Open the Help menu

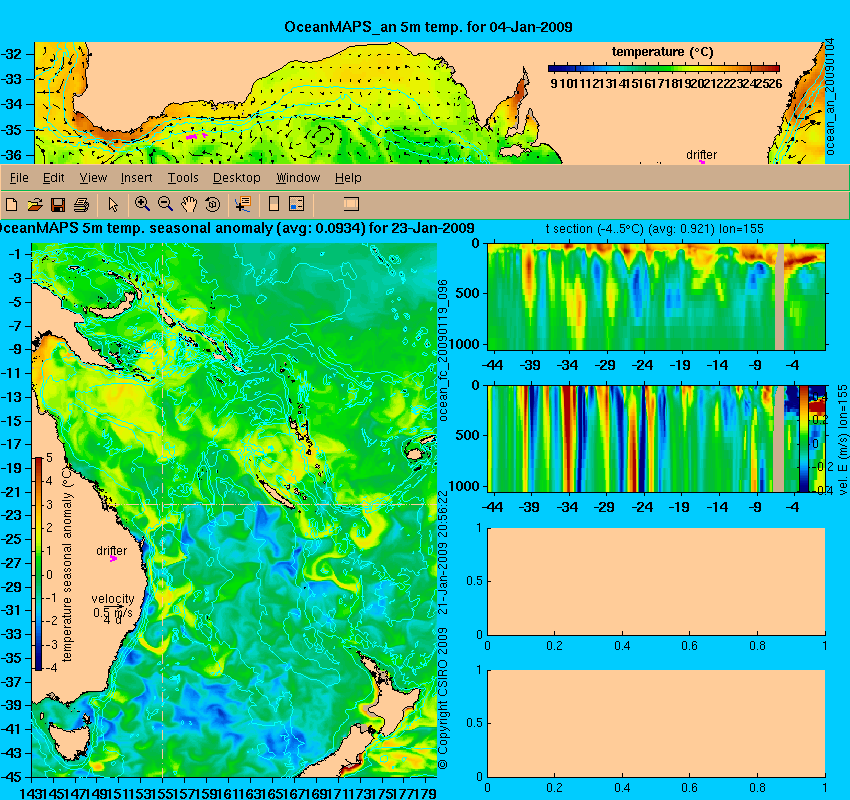(348, 178)
